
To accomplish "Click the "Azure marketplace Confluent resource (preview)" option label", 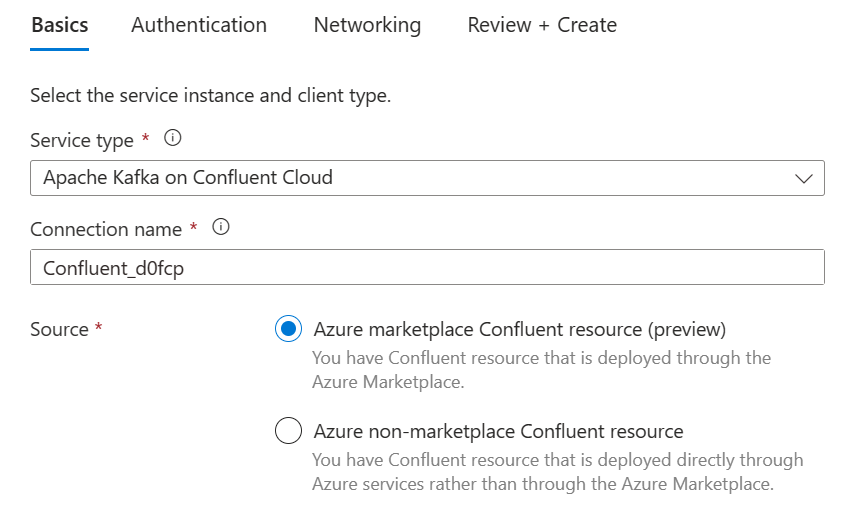I will pyautogui.click(x=519, y=329).
